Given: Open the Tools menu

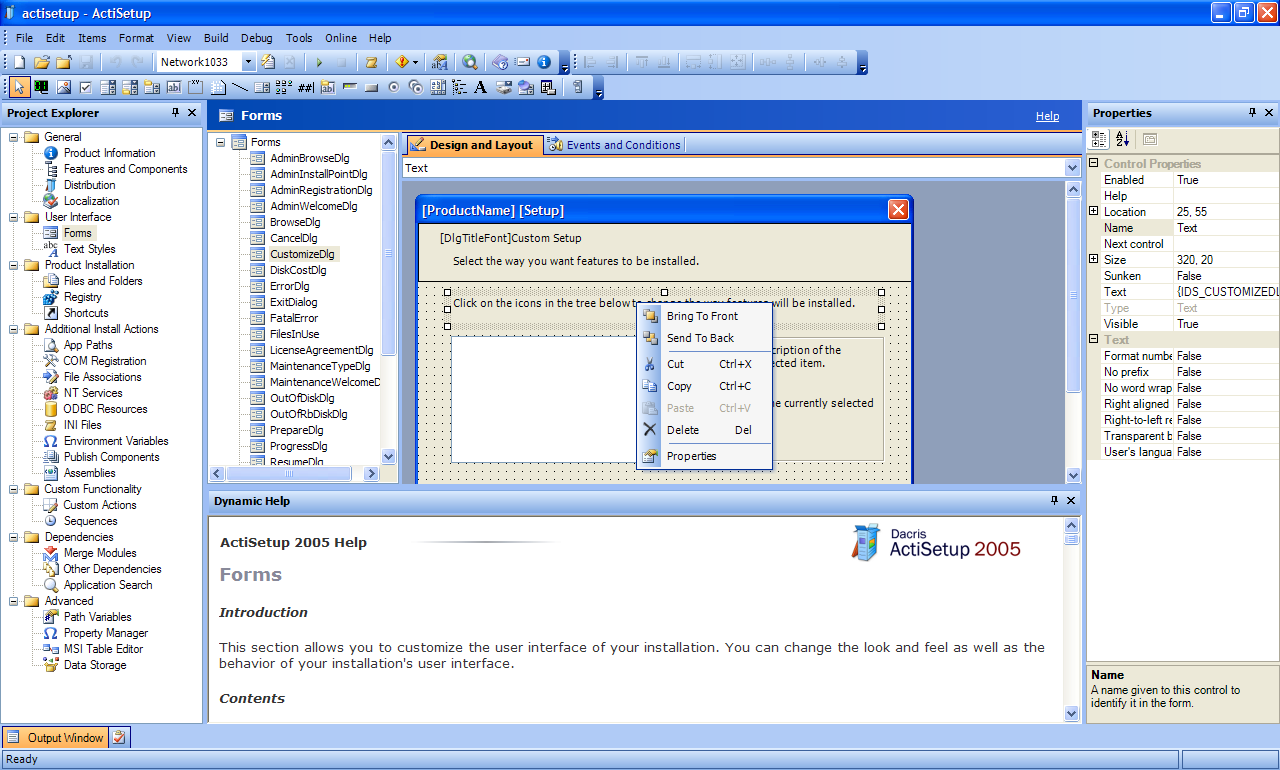Looking at the screenshot, I should click(299, 38).
